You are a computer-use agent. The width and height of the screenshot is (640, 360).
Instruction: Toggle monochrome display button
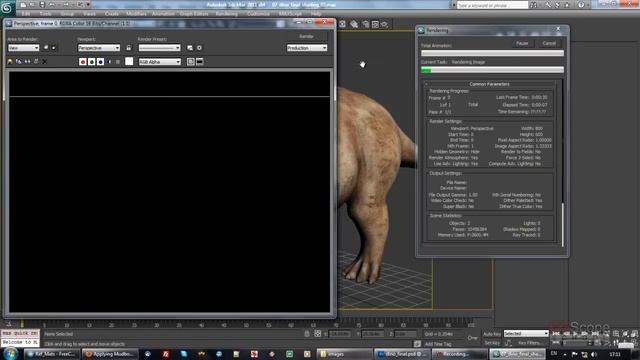coord(118,62)
